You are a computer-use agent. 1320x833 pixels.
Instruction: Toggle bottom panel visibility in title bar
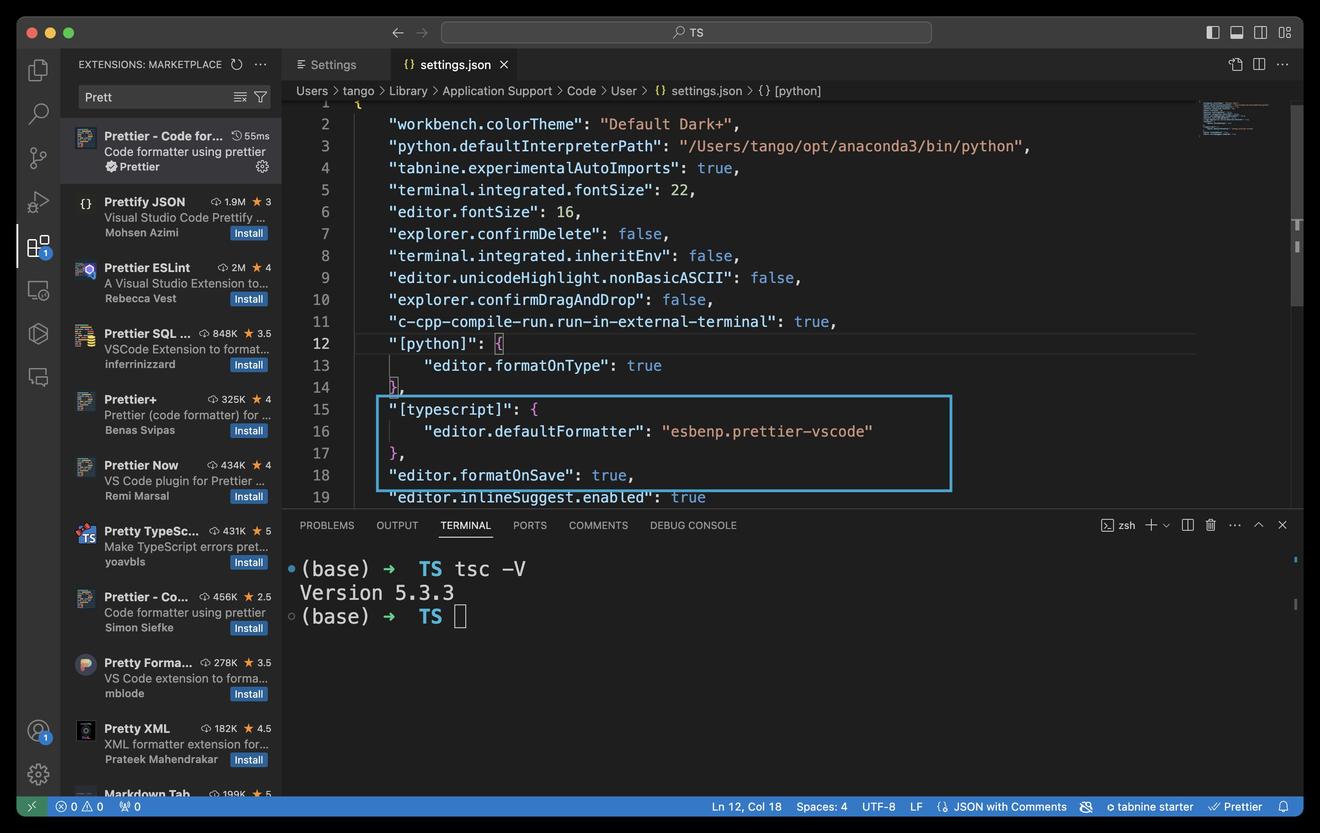click(1237, 33)
